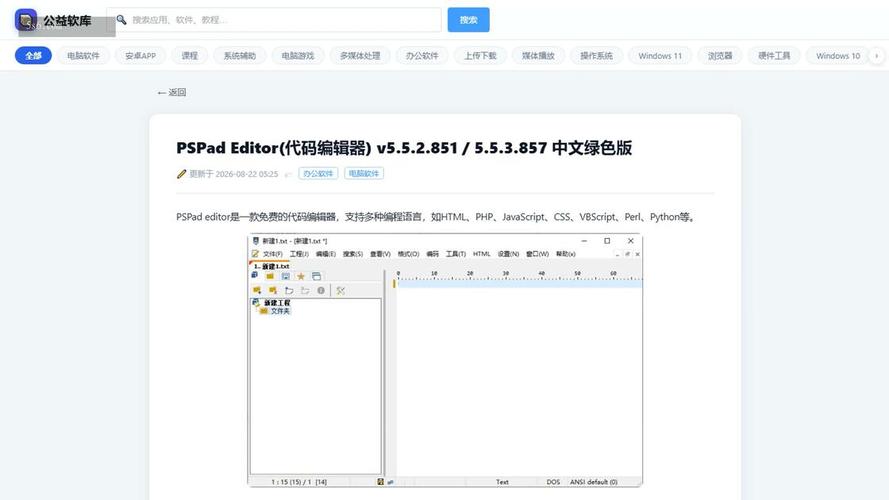889x500 pixels.
Task: Open the 课程 category
Action: click(x=189, y=56)
